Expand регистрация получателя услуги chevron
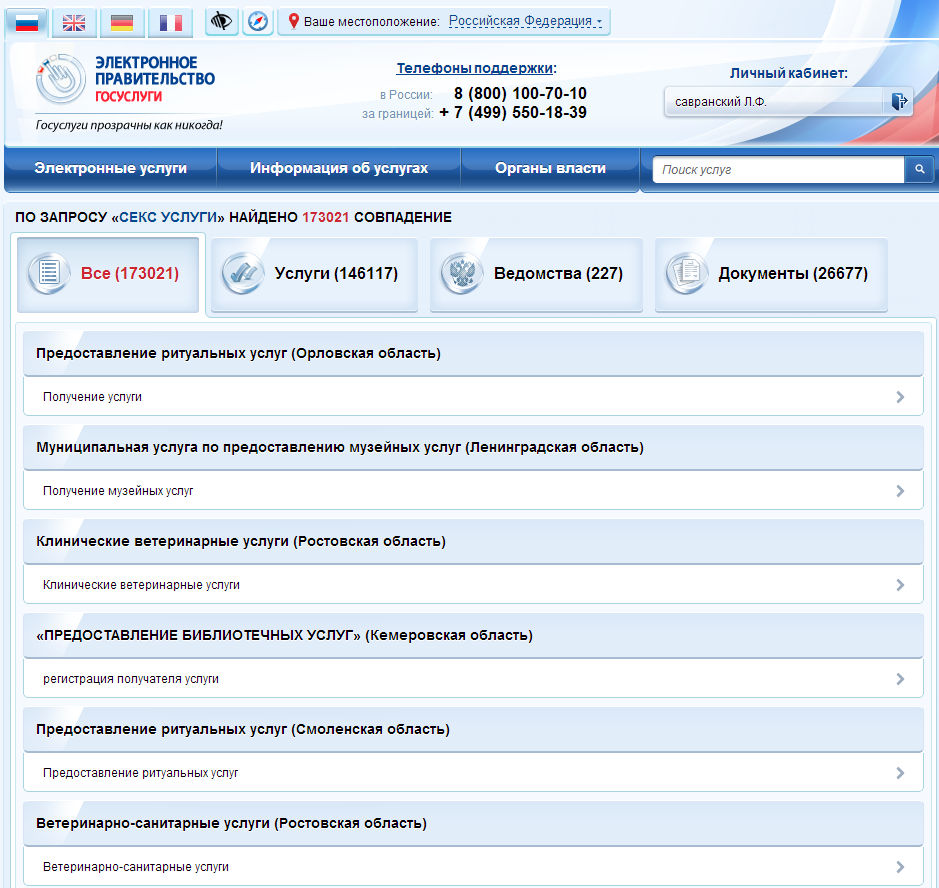This screenshot has width=939, height=888. point(900,679)
